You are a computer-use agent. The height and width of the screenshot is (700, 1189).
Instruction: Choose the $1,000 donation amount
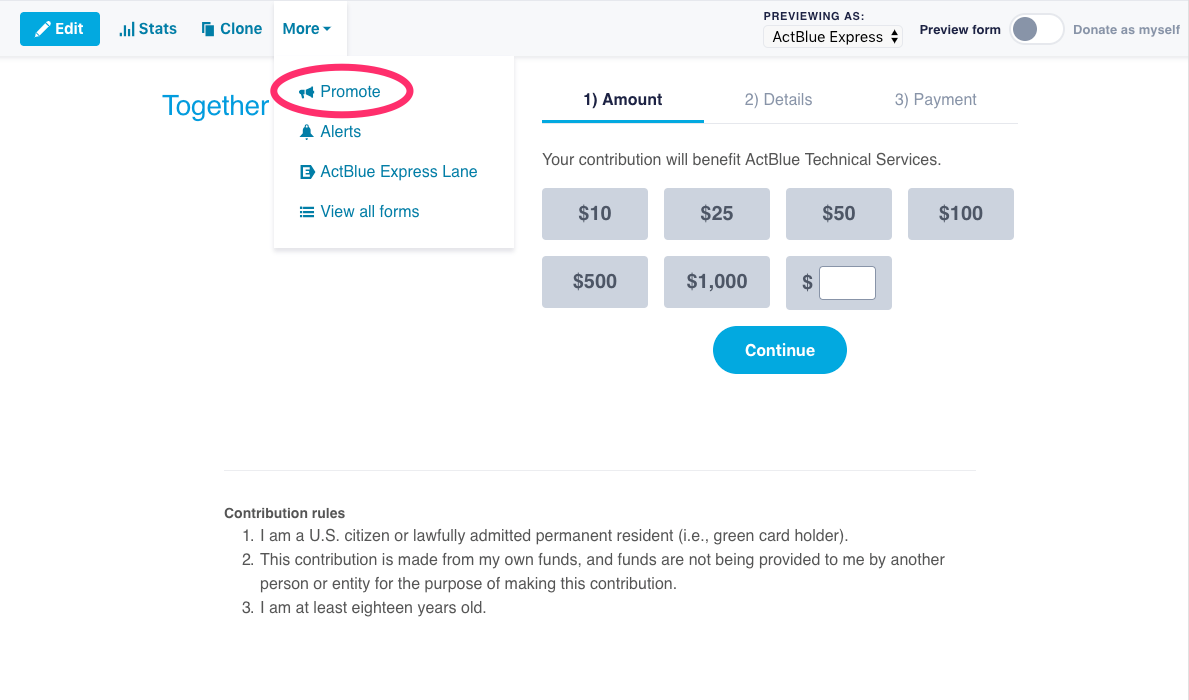[717, 282]
